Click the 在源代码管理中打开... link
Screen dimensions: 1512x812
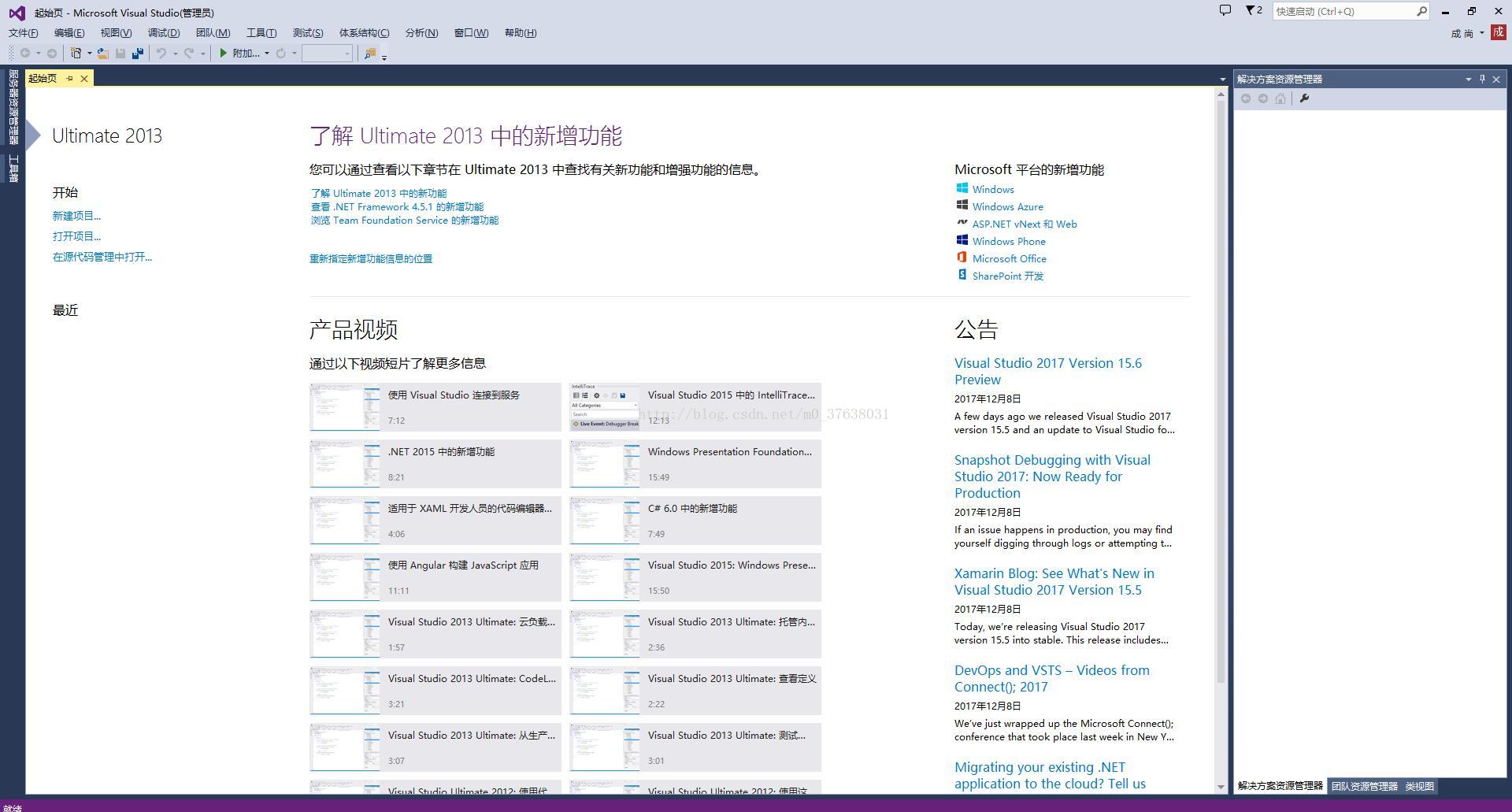102,257
